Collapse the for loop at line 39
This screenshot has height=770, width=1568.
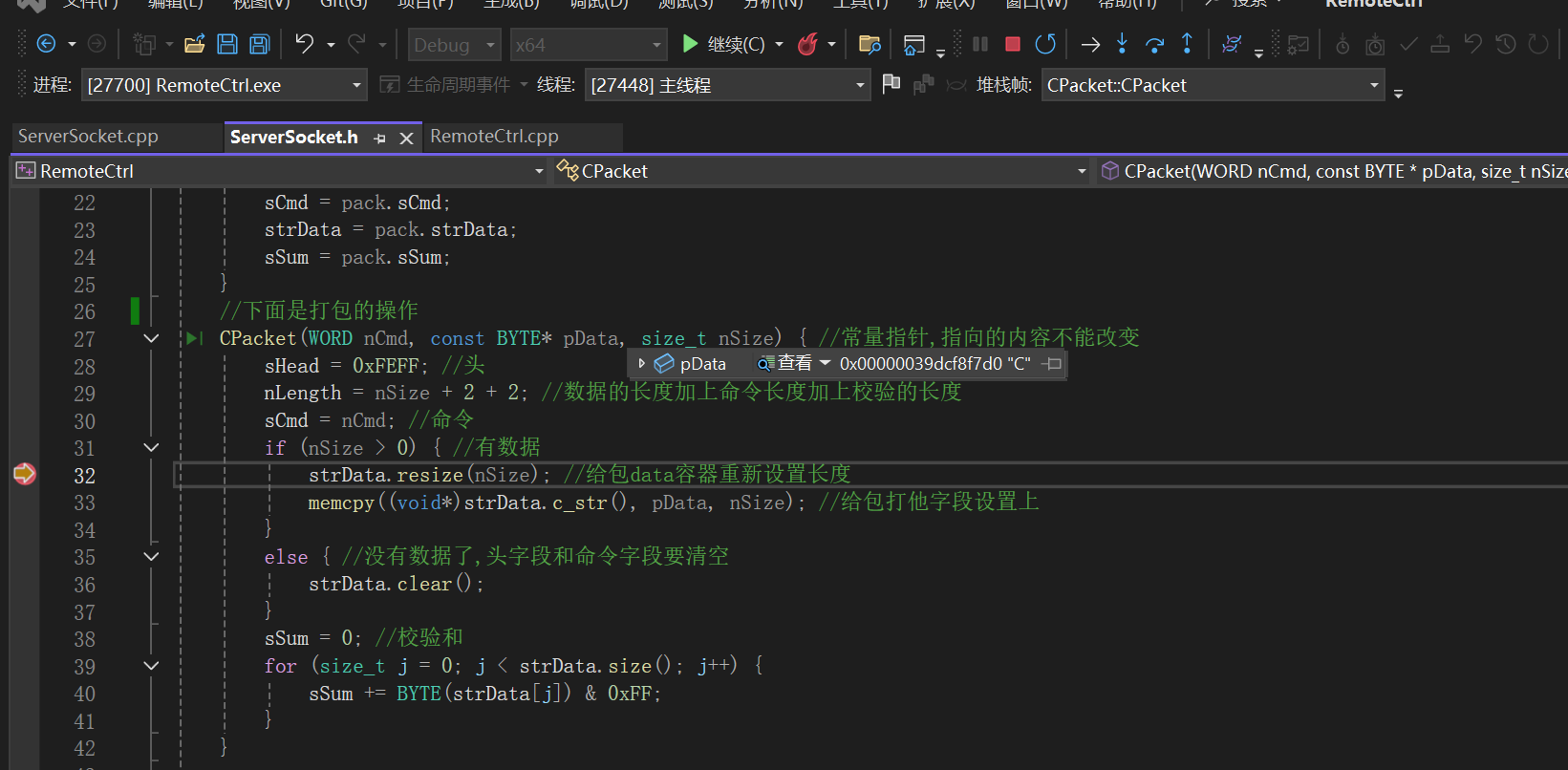click(x=151, y=665)
